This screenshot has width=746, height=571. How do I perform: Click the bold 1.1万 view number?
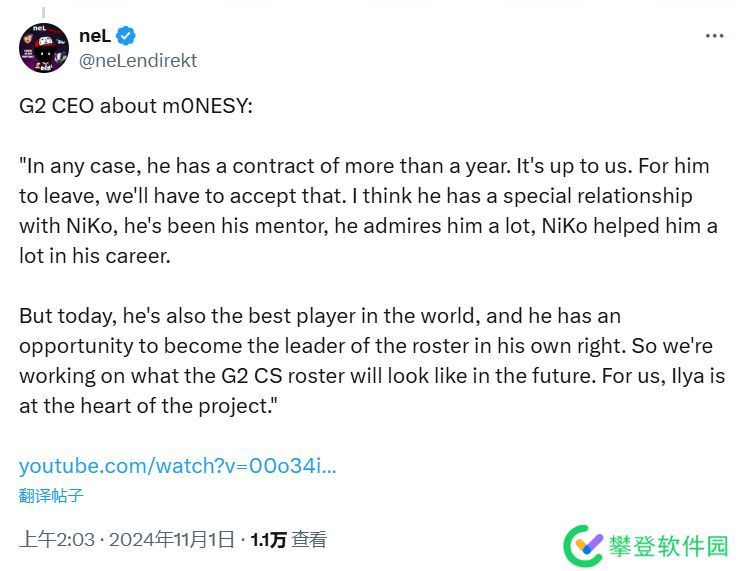coord(268,540)
